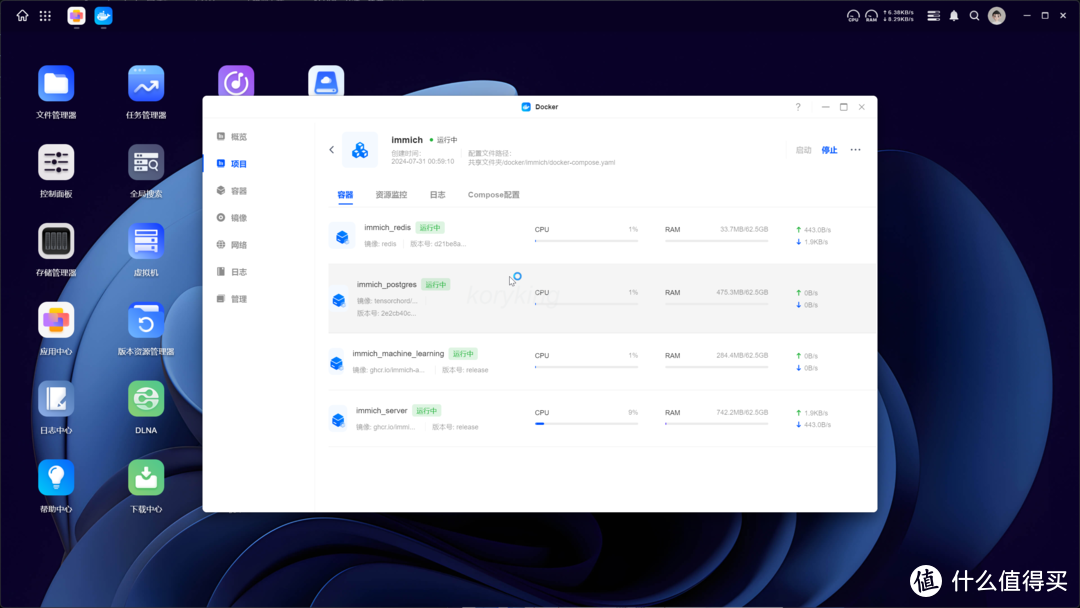Click immich_server CPU usage bar
The height and width of the screenshot is (608, 1080).
click(x=586, y=423)
